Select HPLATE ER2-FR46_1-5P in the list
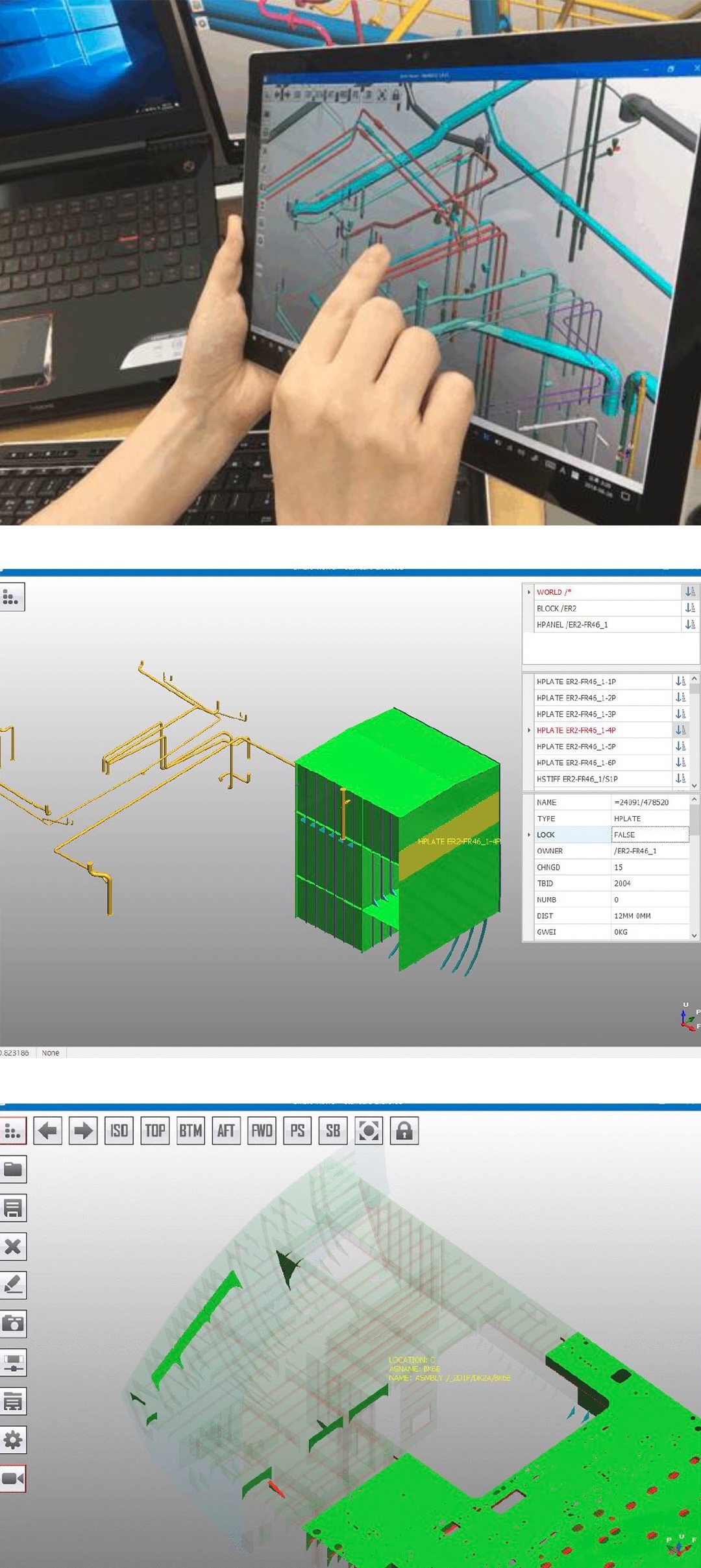Screen dimensions: 701x1568 (x=576, y=747)
